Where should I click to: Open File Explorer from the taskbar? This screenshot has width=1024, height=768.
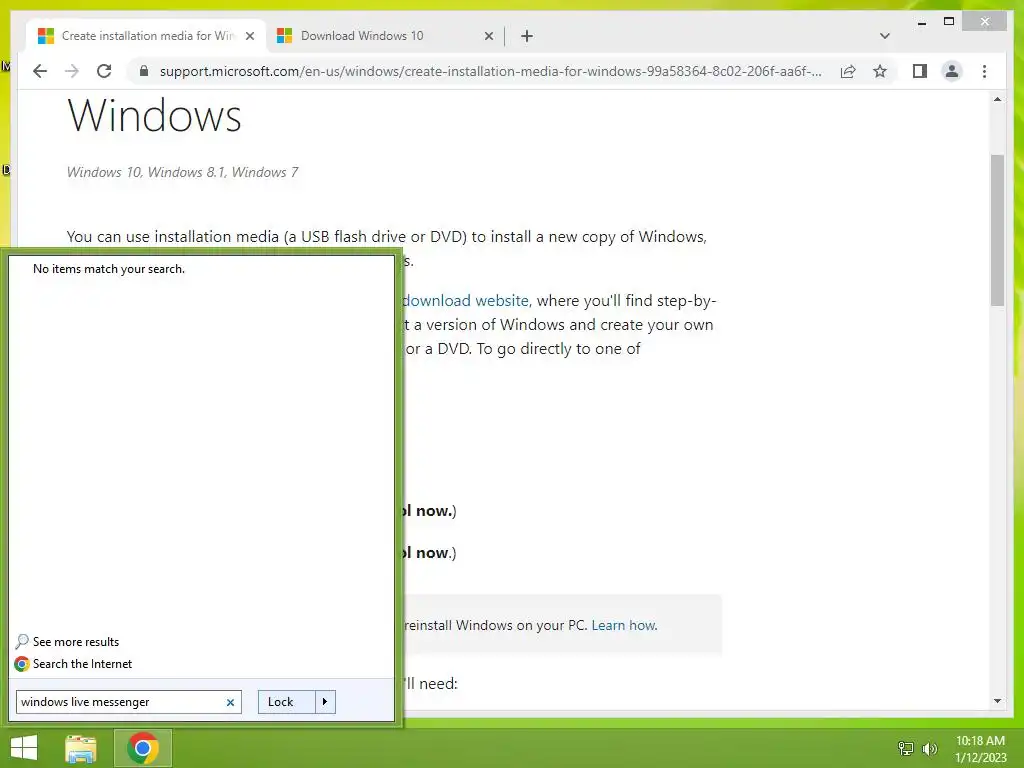click(x=81, y=748)
